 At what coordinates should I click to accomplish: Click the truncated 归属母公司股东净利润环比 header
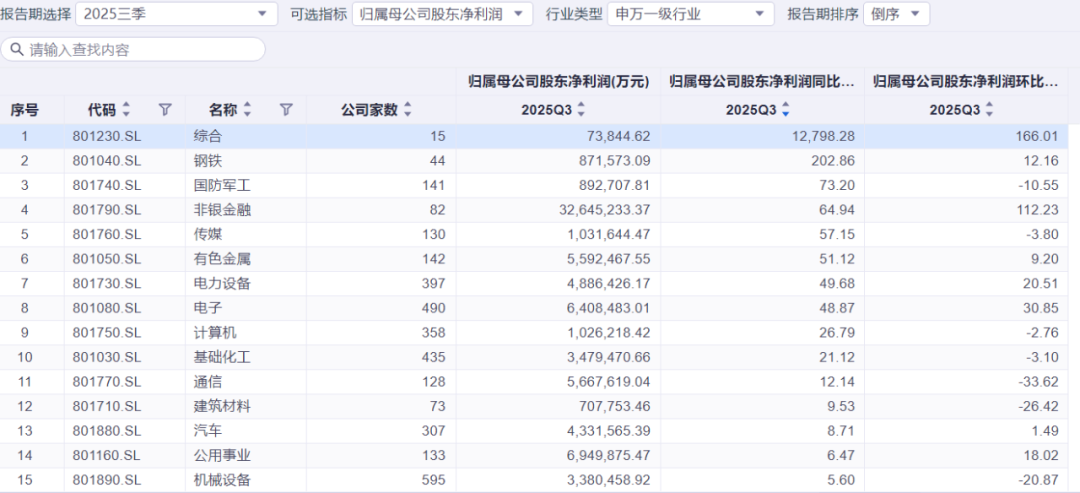click(x=966, y=82)
